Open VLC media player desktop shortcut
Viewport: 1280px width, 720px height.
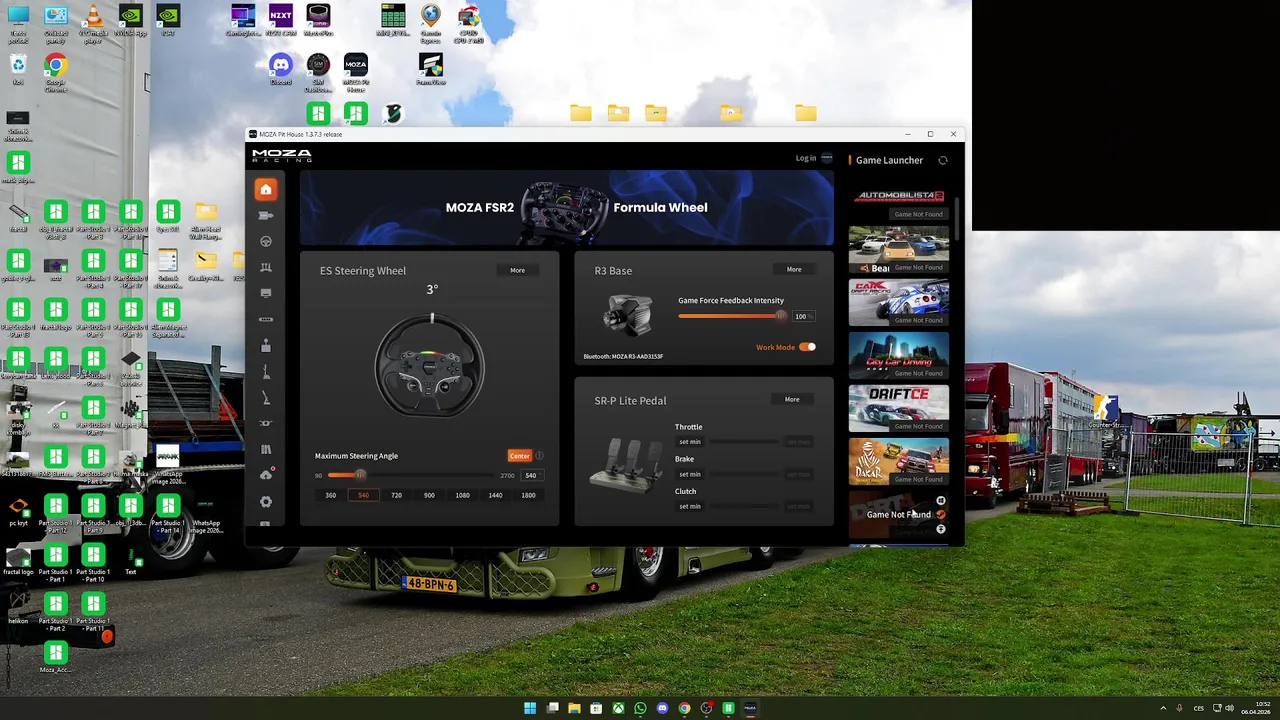click(93, 24)
